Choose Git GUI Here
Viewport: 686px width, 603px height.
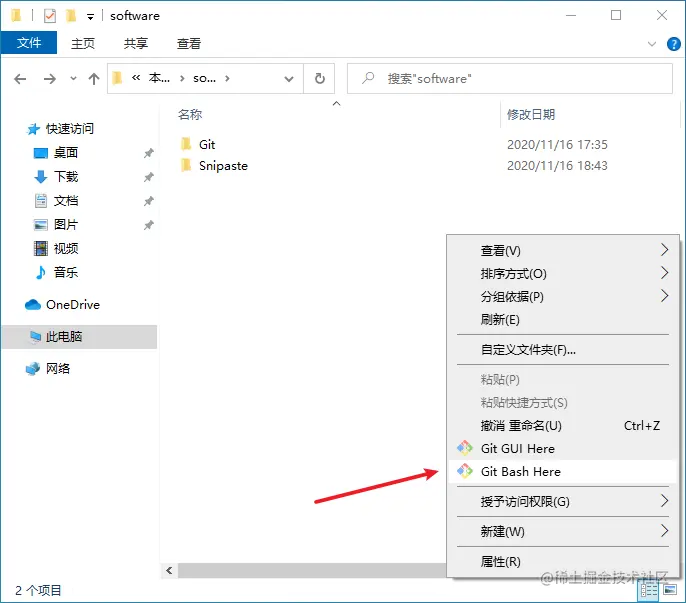tap(563, 449)
